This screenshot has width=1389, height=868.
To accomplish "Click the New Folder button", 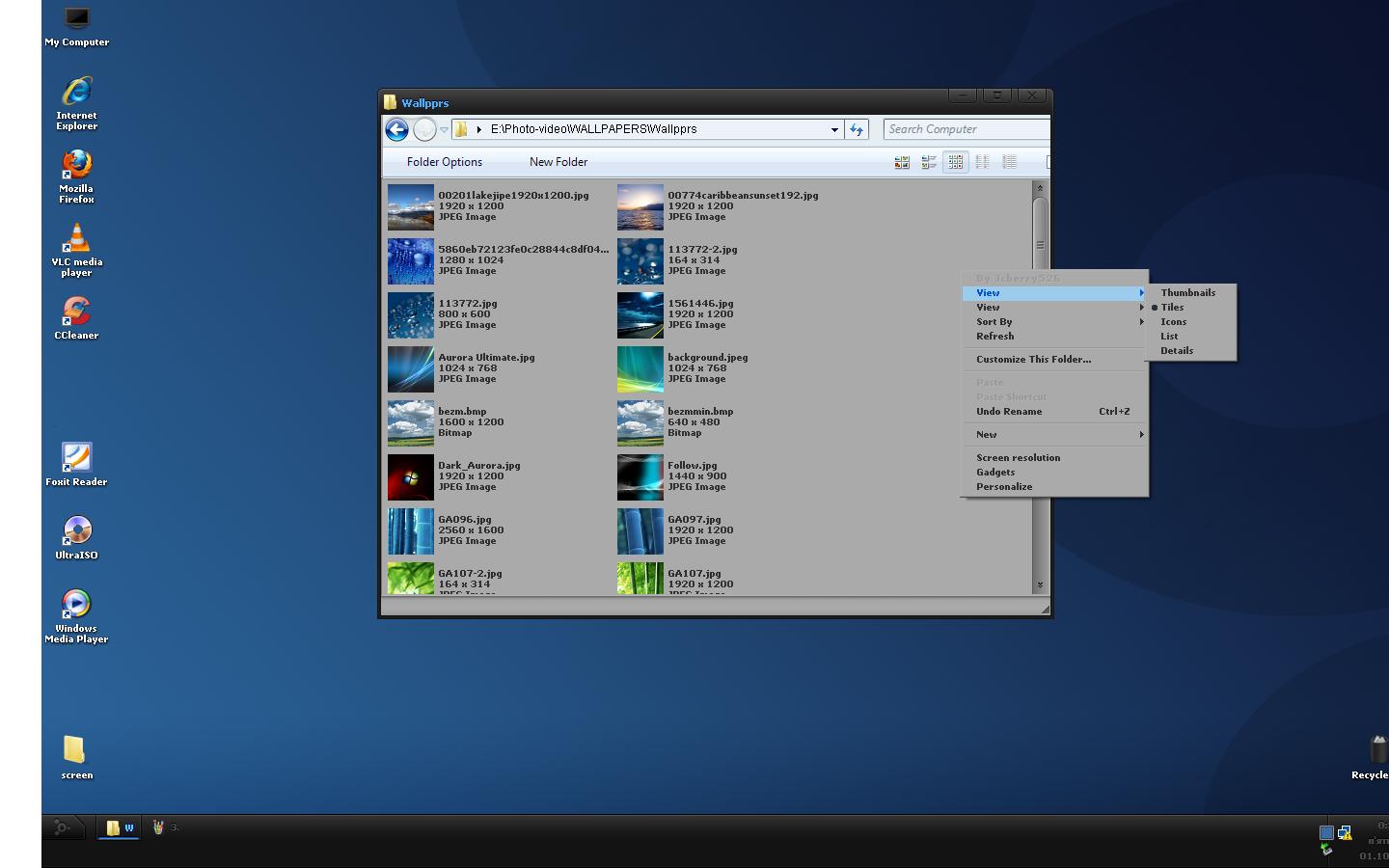I will click(x=558, y=162).
